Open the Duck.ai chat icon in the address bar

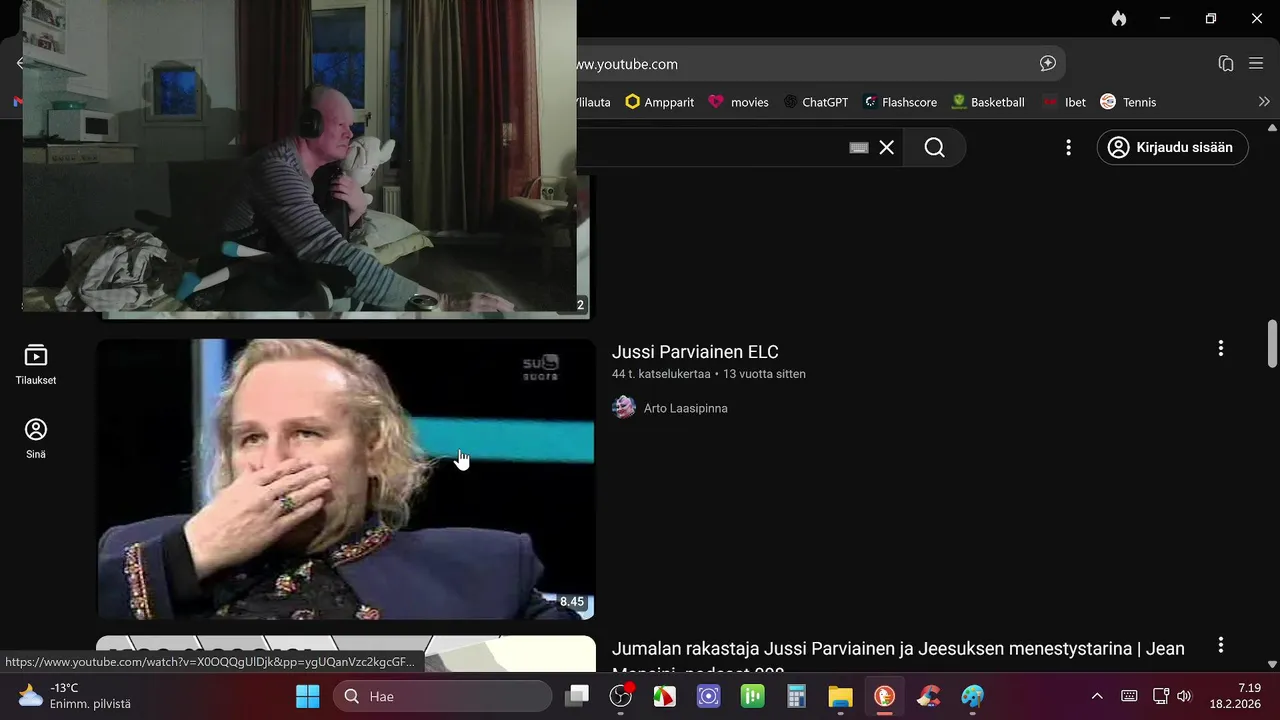pyautogui.click(x=1048, y=63)
